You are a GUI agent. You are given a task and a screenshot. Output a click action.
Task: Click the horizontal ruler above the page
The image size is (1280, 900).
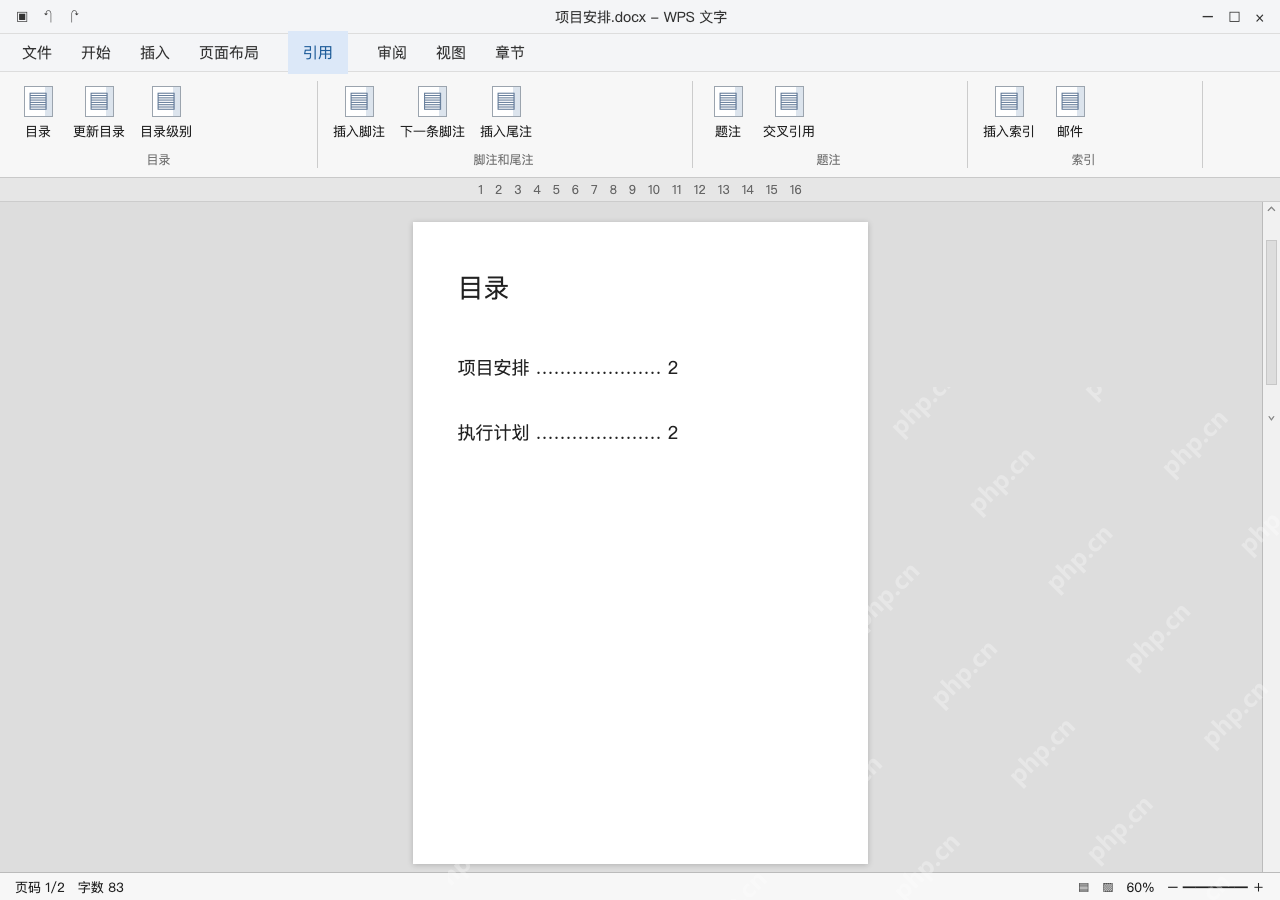tap(640, 190)
